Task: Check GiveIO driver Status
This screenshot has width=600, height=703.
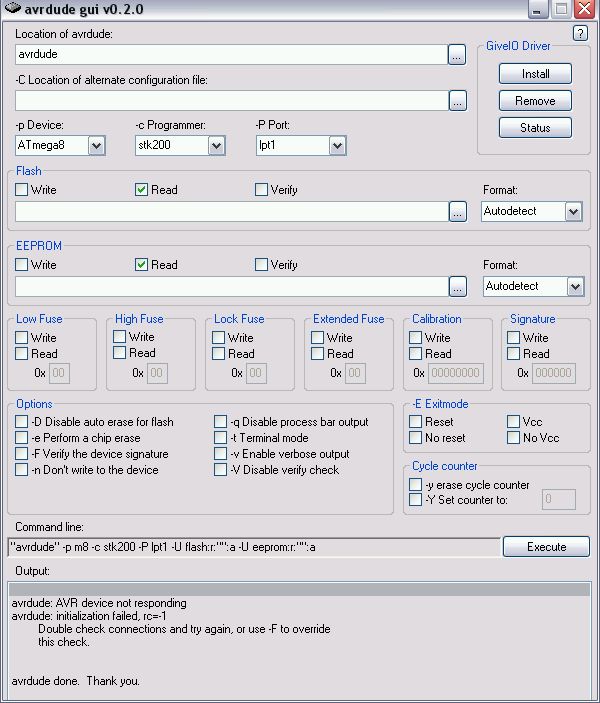Action: pyautogui.click(x=535, y=127)
